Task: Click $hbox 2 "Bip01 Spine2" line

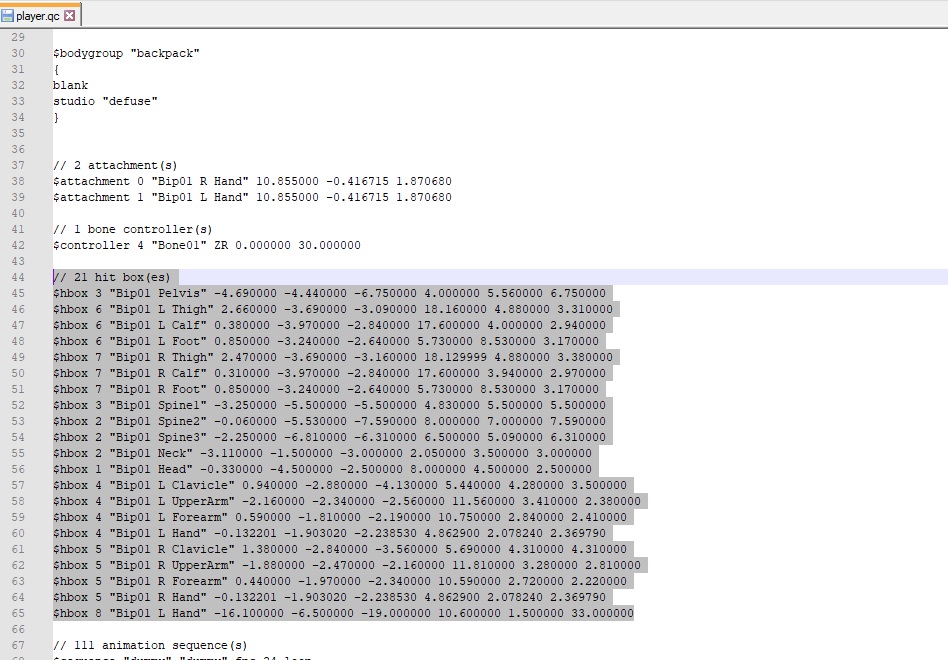Action: [x=330, y=421]
